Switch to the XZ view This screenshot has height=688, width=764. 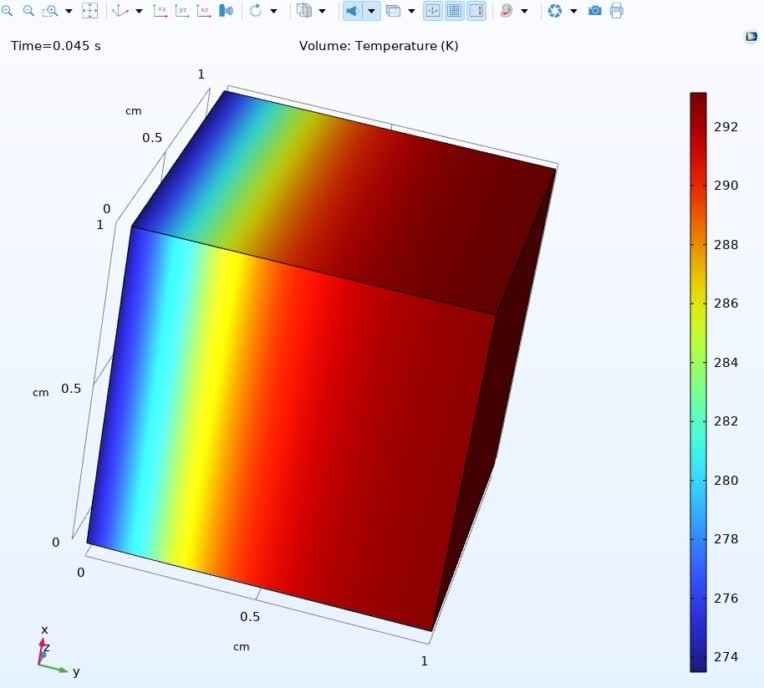click(x=204, y=10)
